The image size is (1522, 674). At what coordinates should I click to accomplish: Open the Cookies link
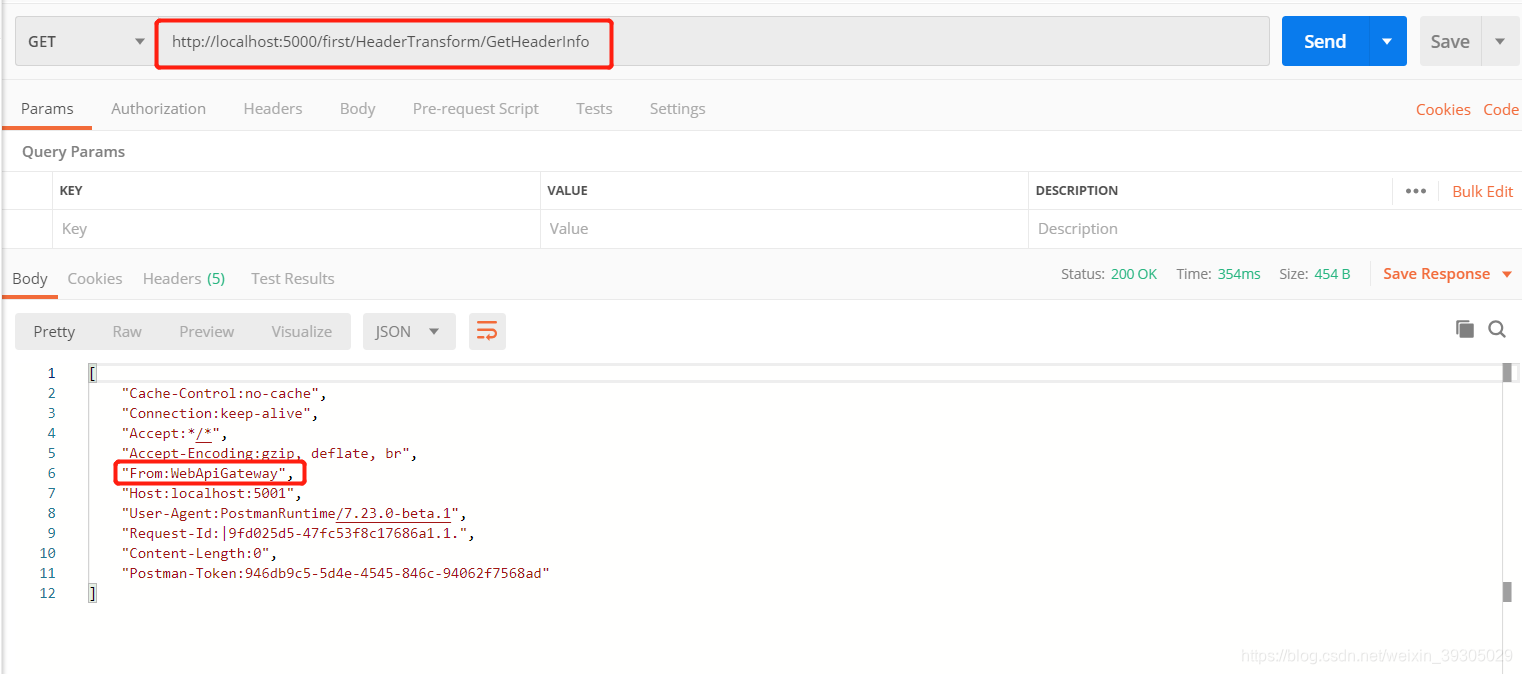[1443, 109]
